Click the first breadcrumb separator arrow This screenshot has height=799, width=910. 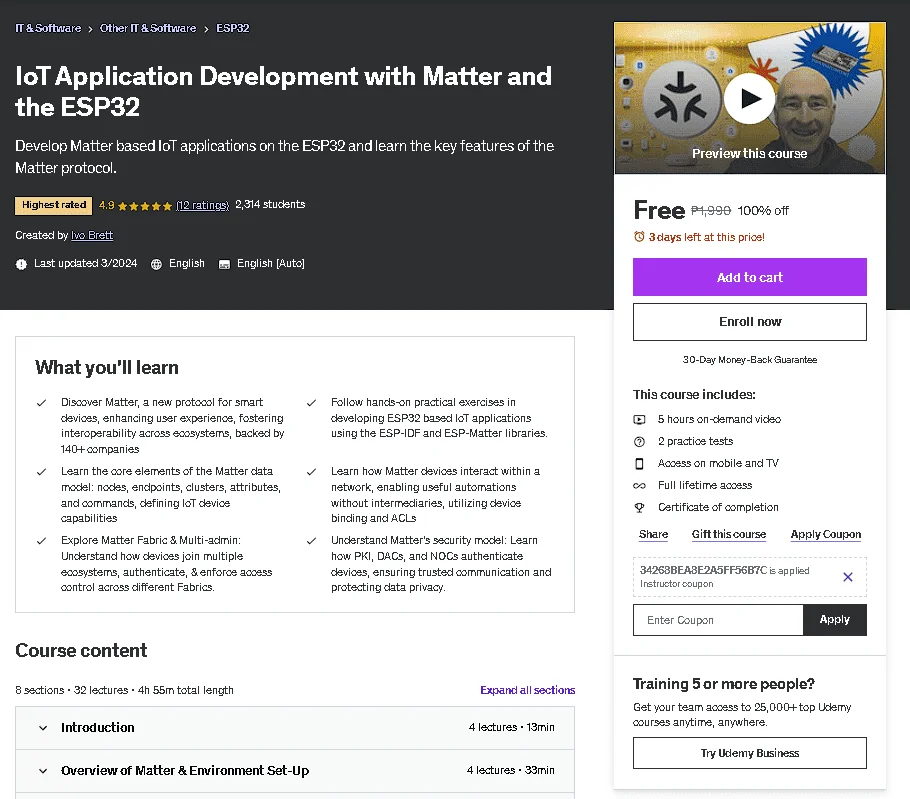click(x=91, y=29)
